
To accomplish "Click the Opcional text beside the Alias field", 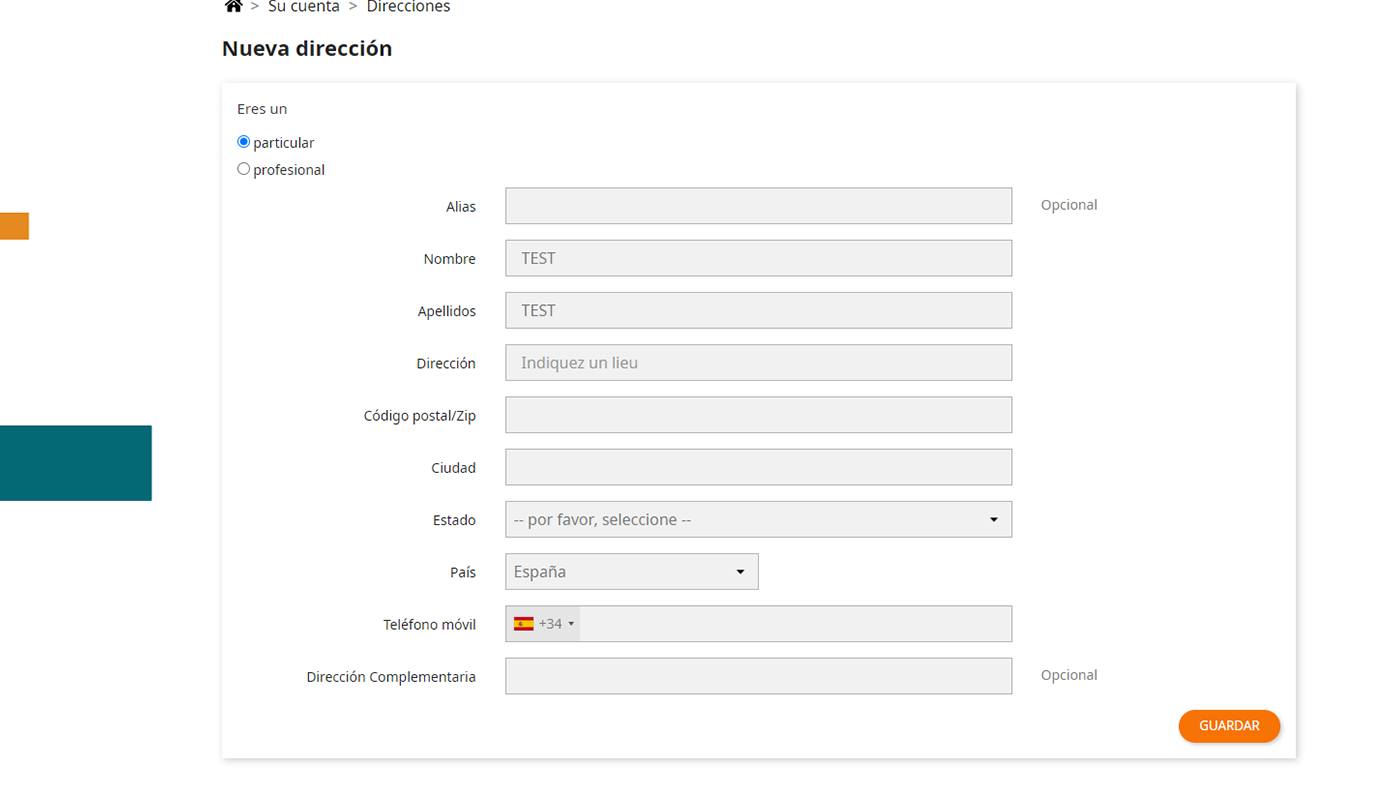I will tap(1069, 205).
